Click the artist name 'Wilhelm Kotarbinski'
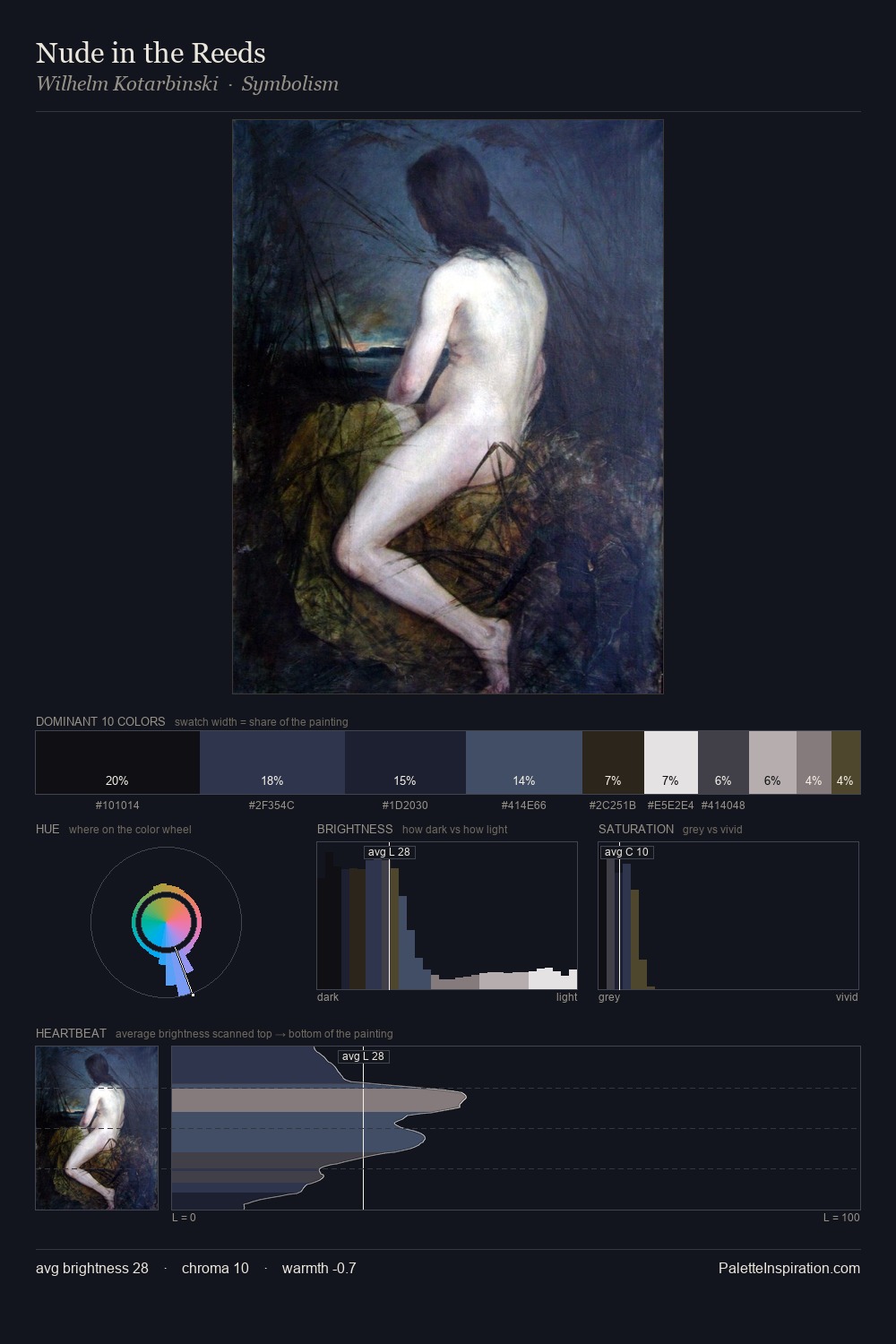896x1344 pixels. tap(127, 84)
